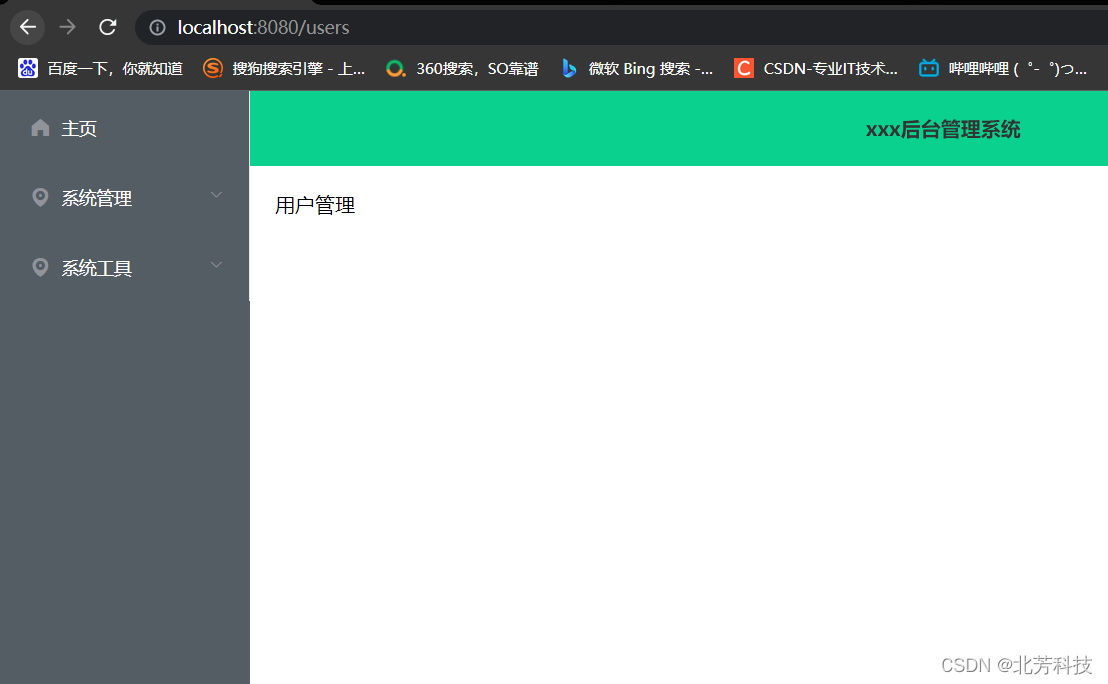Expand 系统工具 with its chevron arrow
This screenshot has width=1108, height=684.
(x=216, y=265)
